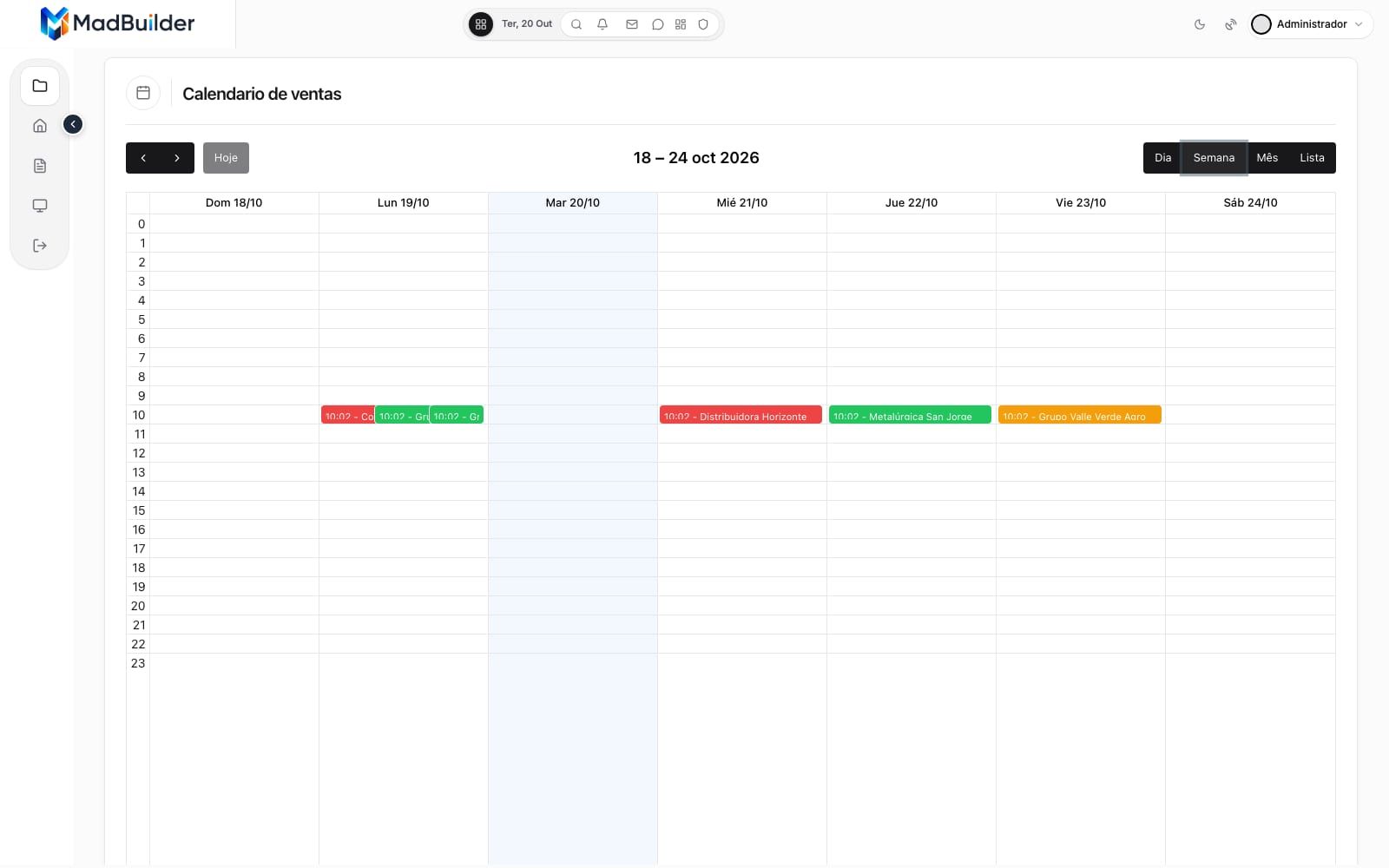The width and height of the screenshot is (1389, 868).
Task: Open the chat bubble icon
Action: tap(658, 24)
